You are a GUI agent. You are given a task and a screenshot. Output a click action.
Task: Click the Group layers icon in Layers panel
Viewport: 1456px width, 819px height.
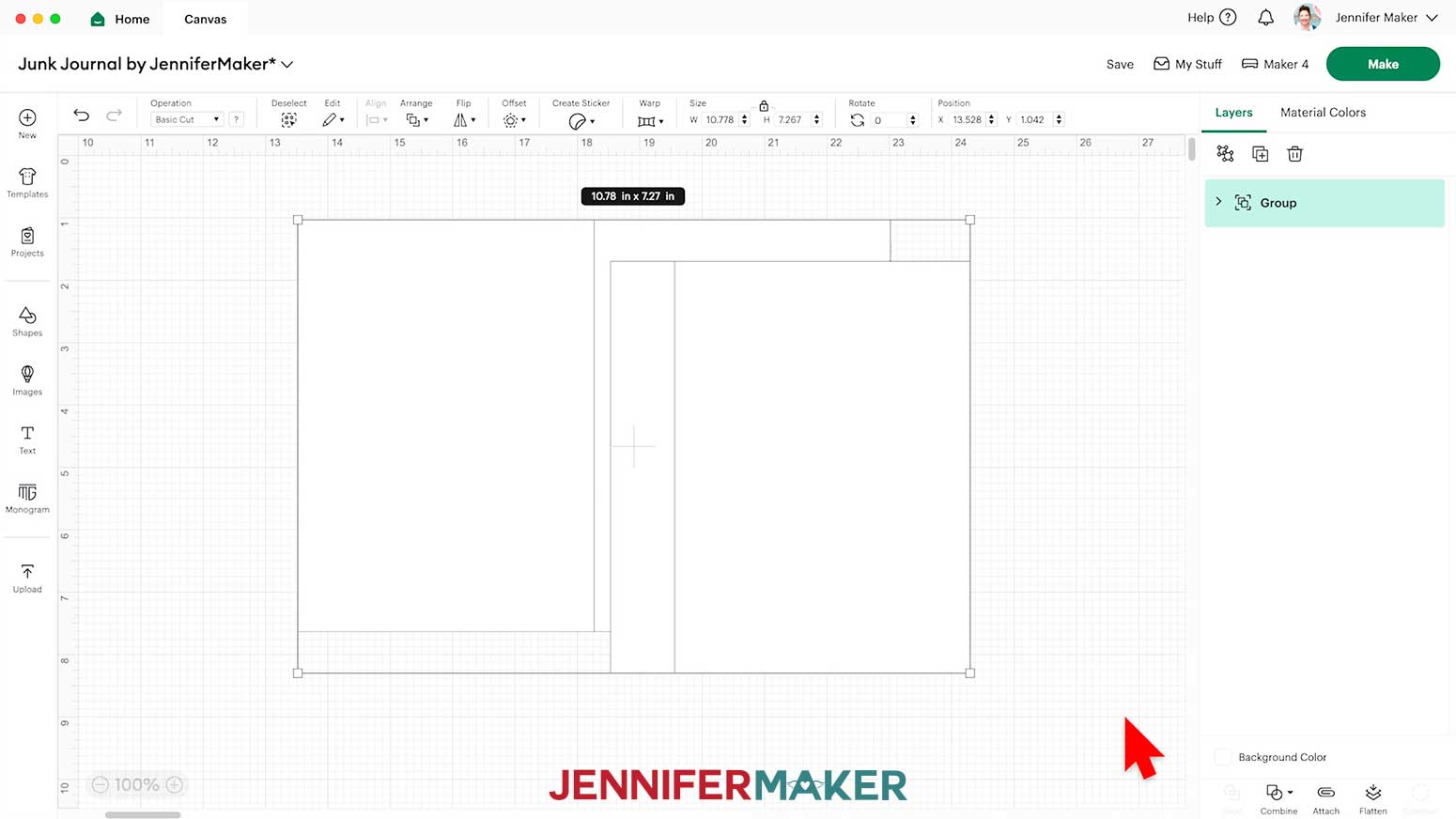[x=1225, y=153]
